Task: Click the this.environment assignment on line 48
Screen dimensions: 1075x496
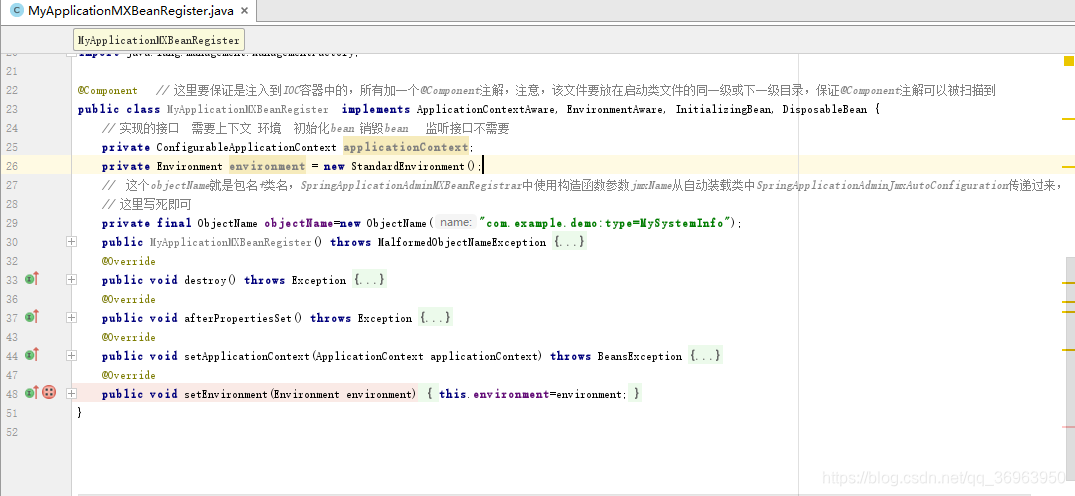Action: 533,394
